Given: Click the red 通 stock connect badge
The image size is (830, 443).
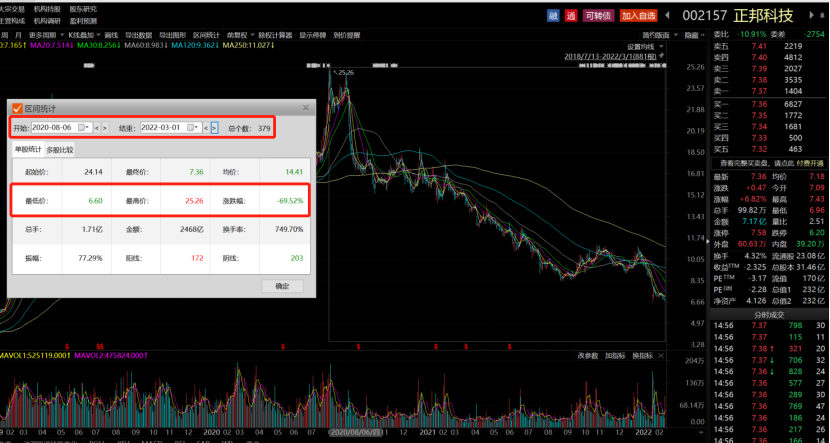Looking at the screenshot, I should click(571, 16).
